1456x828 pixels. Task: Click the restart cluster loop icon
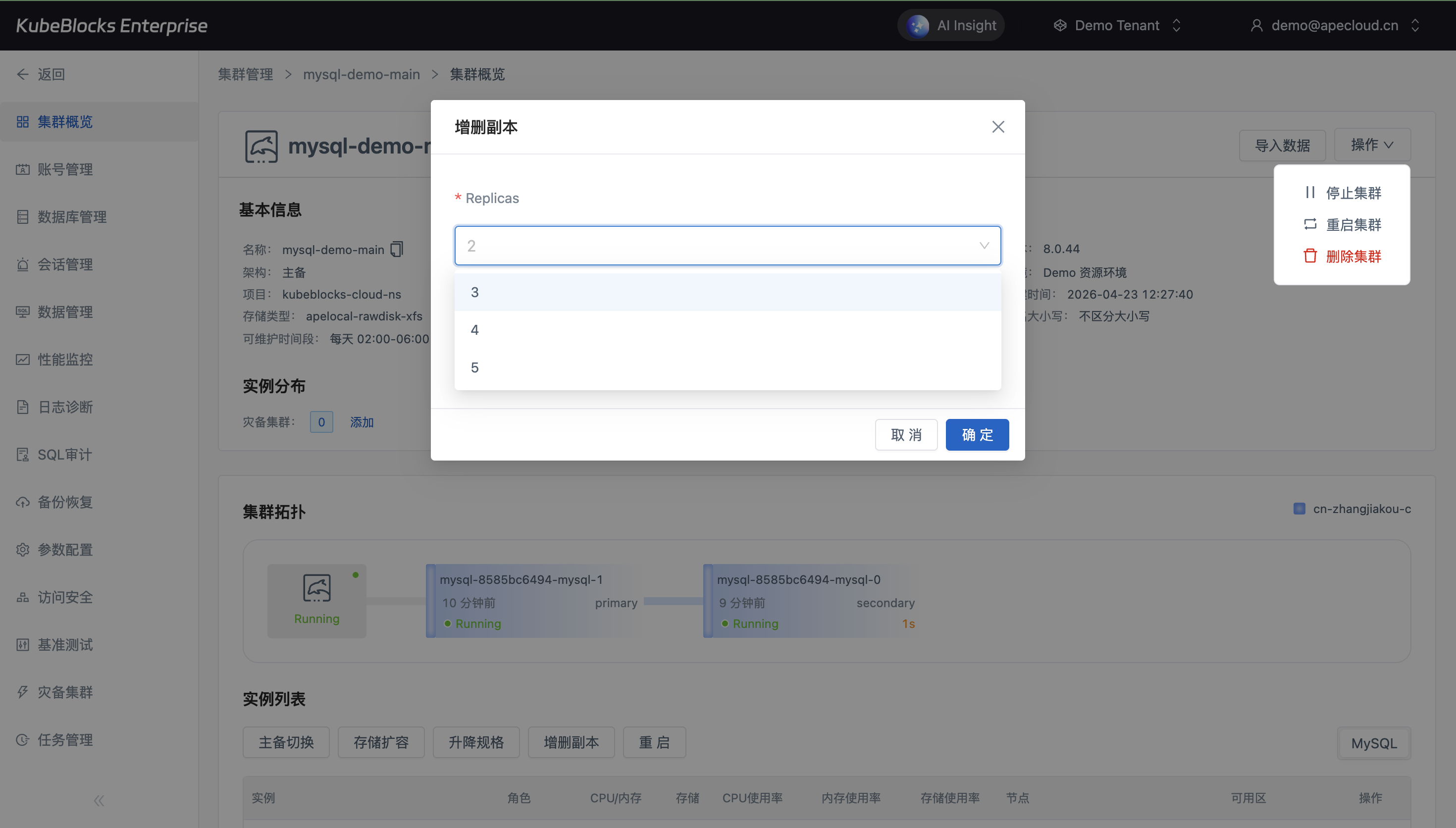(1310, 224)
